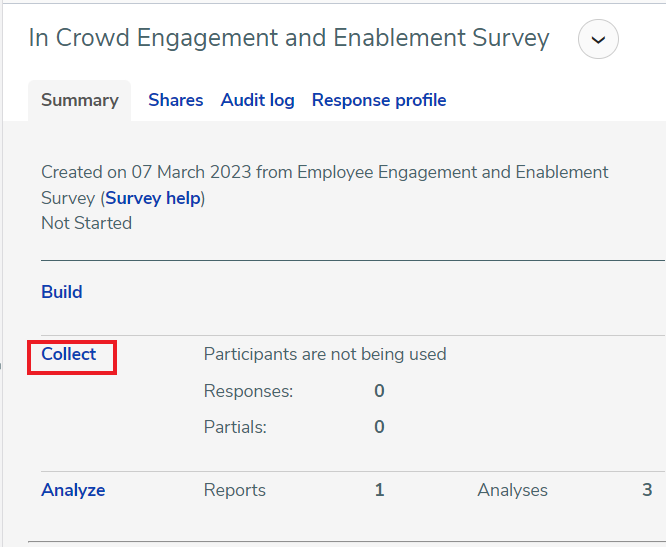Open the survey title chevron dropdown

point(598,40)
